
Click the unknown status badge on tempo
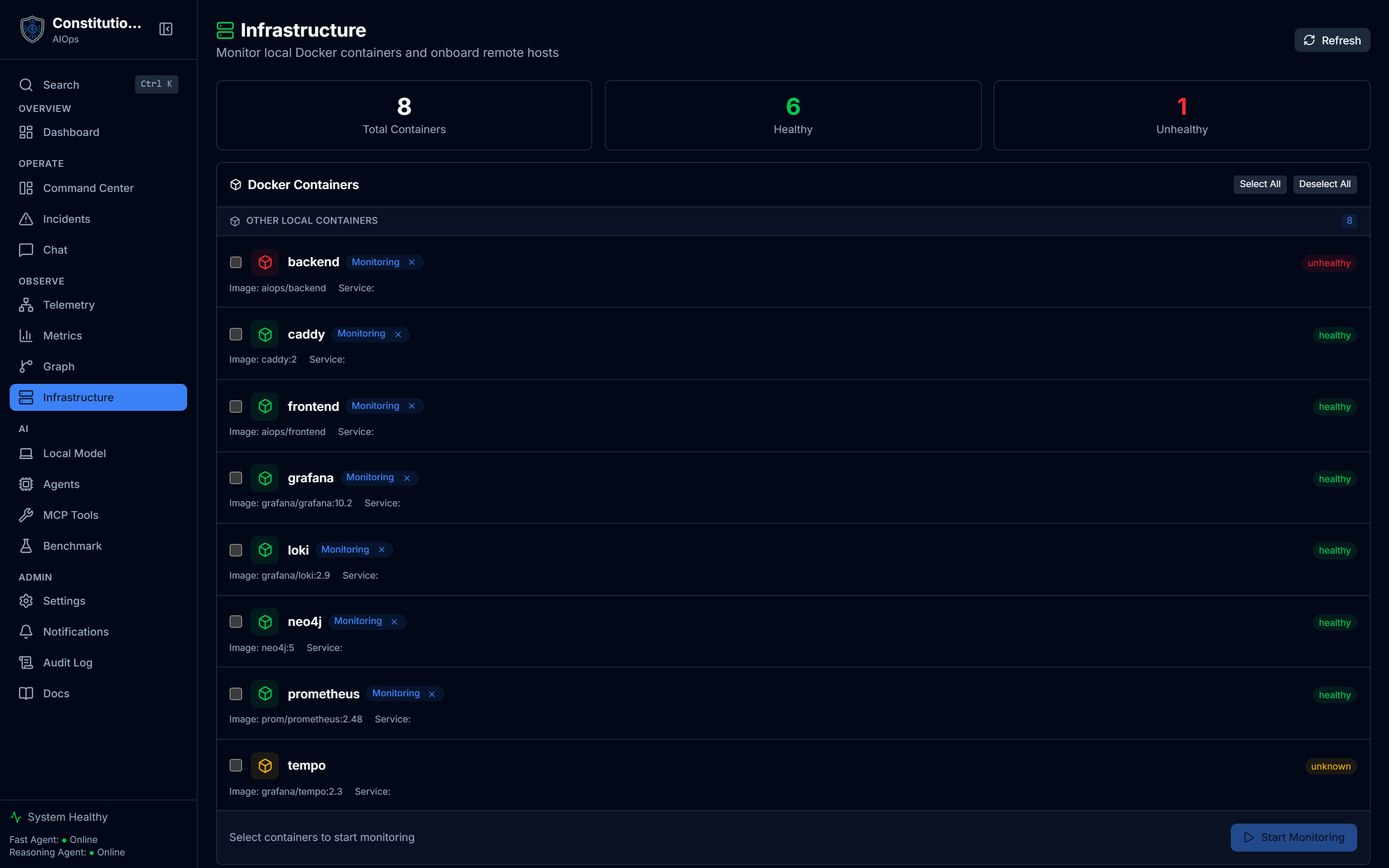coord(1331,766)
